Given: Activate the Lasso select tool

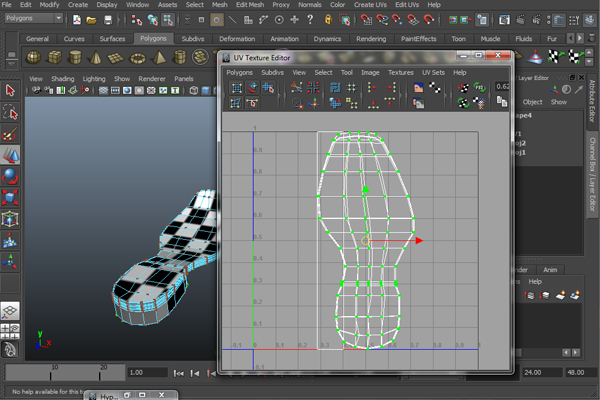Looking at the screenshot, I should pos(10,113).
